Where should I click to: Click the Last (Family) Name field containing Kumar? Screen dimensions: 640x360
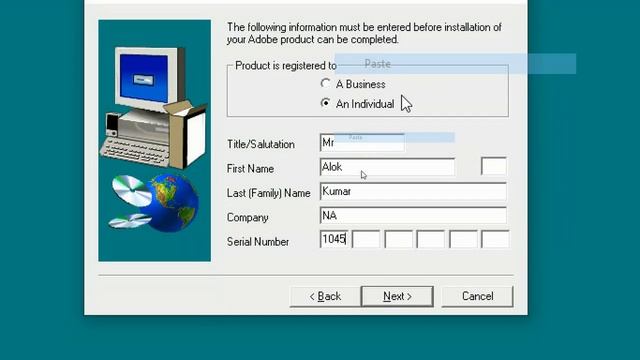click(413, 191)
